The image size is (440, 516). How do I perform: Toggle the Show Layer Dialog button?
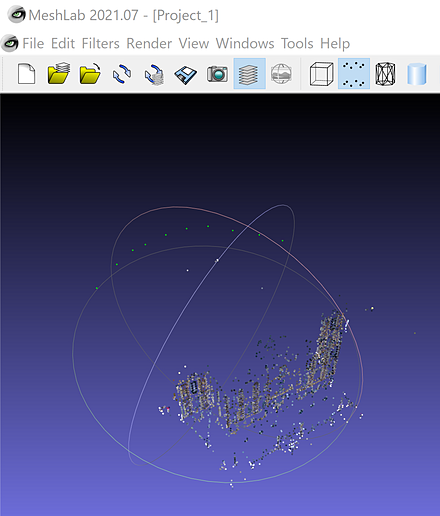(249, 74)
